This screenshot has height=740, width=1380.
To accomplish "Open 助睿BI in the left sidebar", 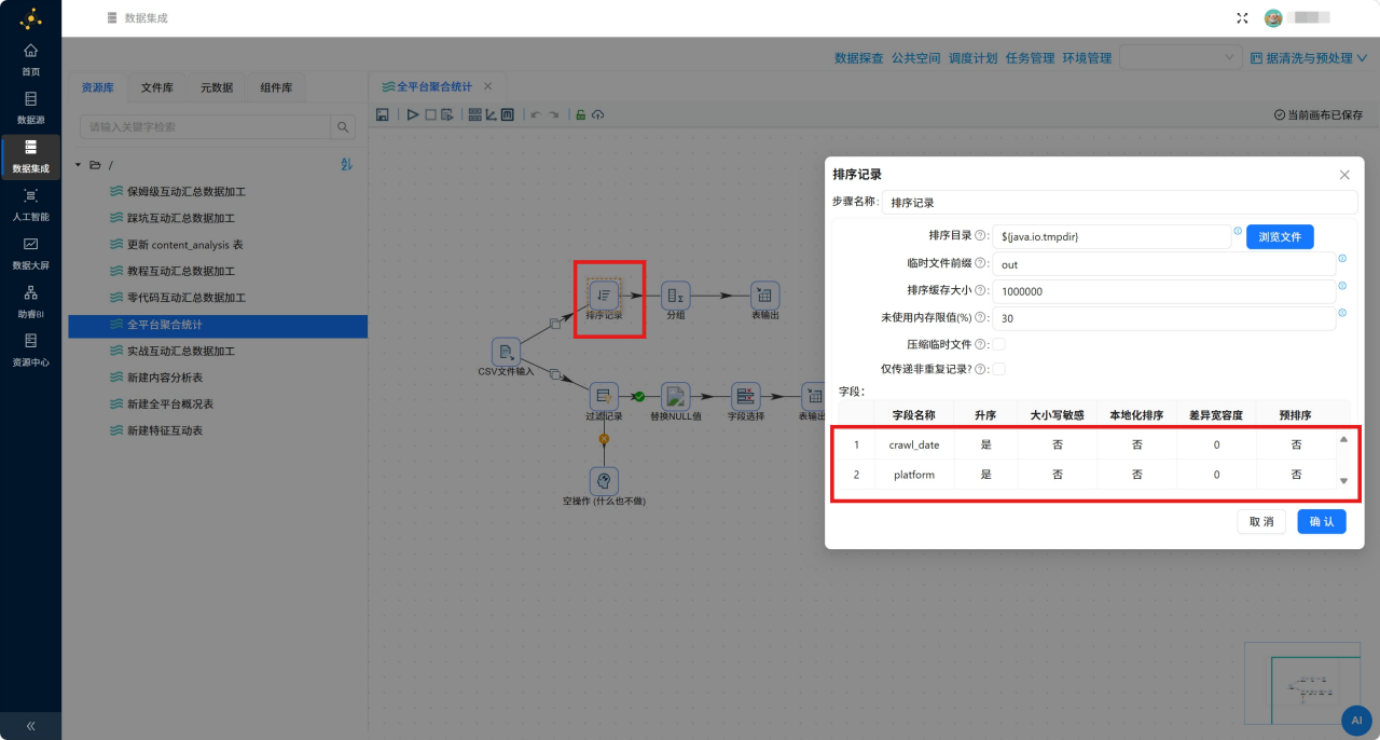I will click(31, 301).
